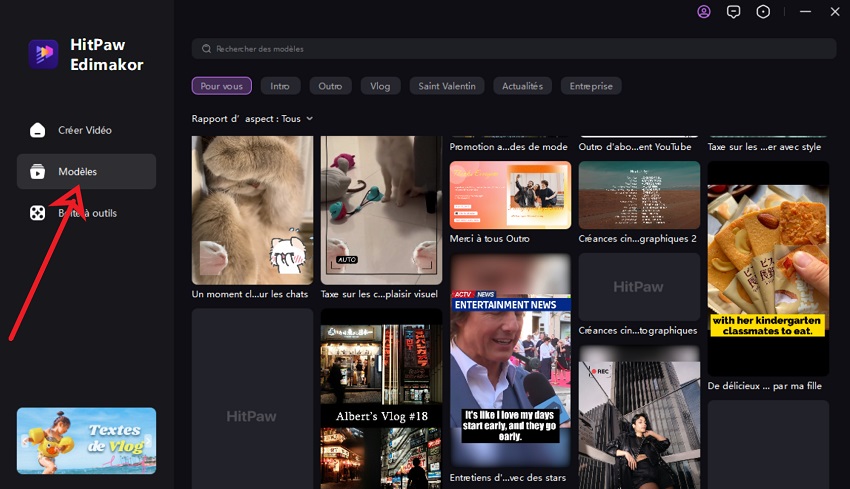Open the user account profile icon
This screenshot has width=850, height=489.
(x=704, y=12)
